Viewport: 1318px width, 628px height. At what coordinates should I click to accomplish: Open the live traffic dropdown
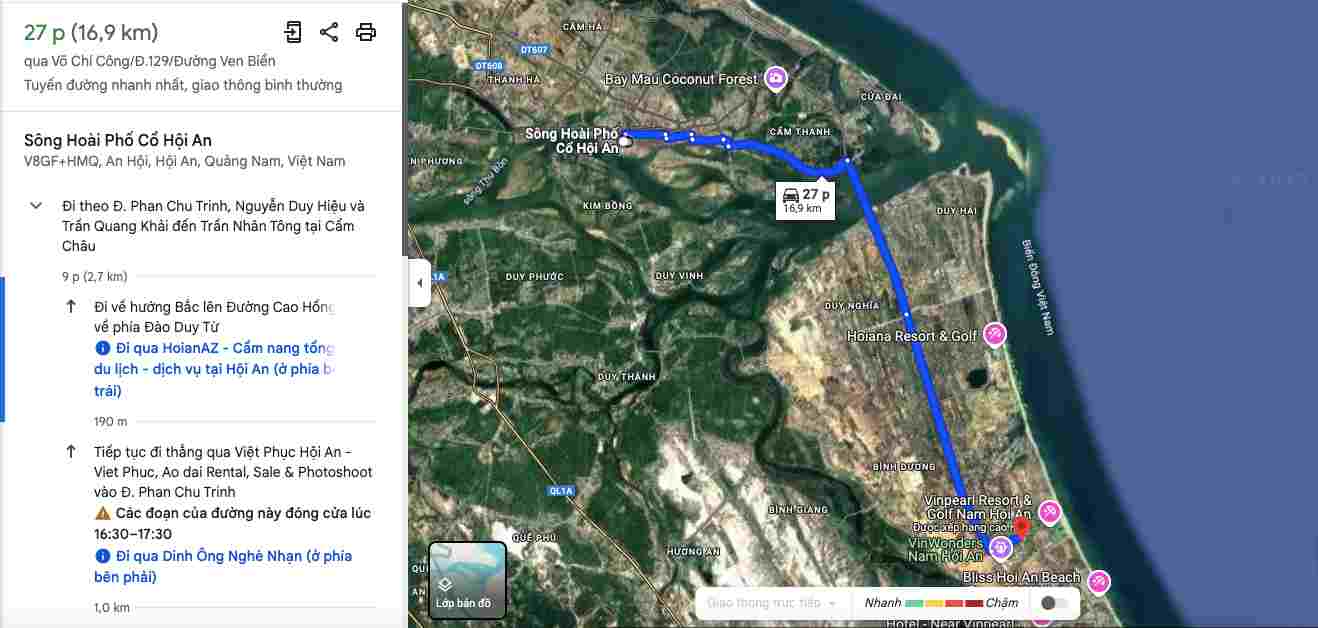(x=771, y=603)
